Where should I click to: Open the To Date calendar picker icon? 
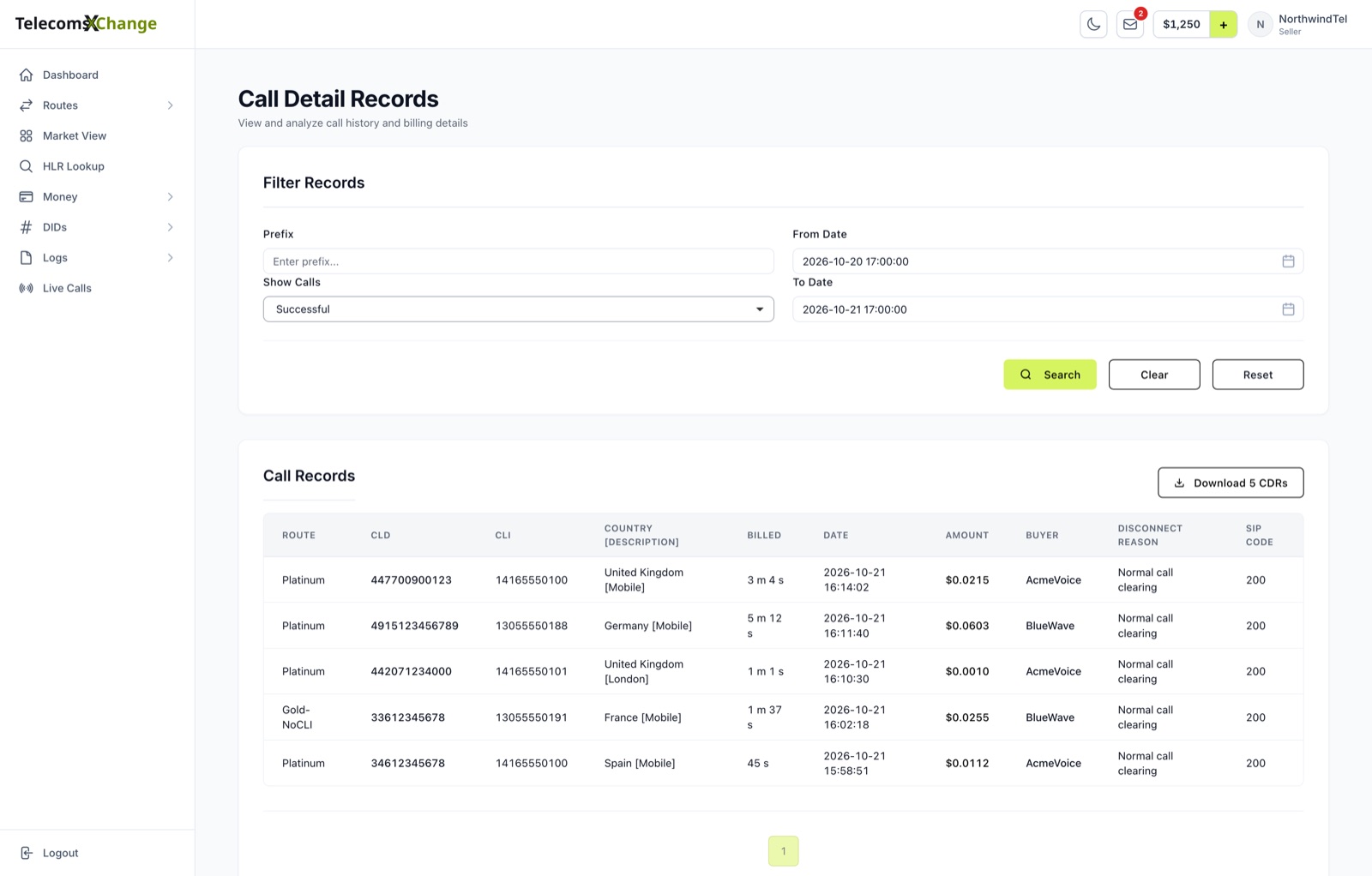(1288, 309)
